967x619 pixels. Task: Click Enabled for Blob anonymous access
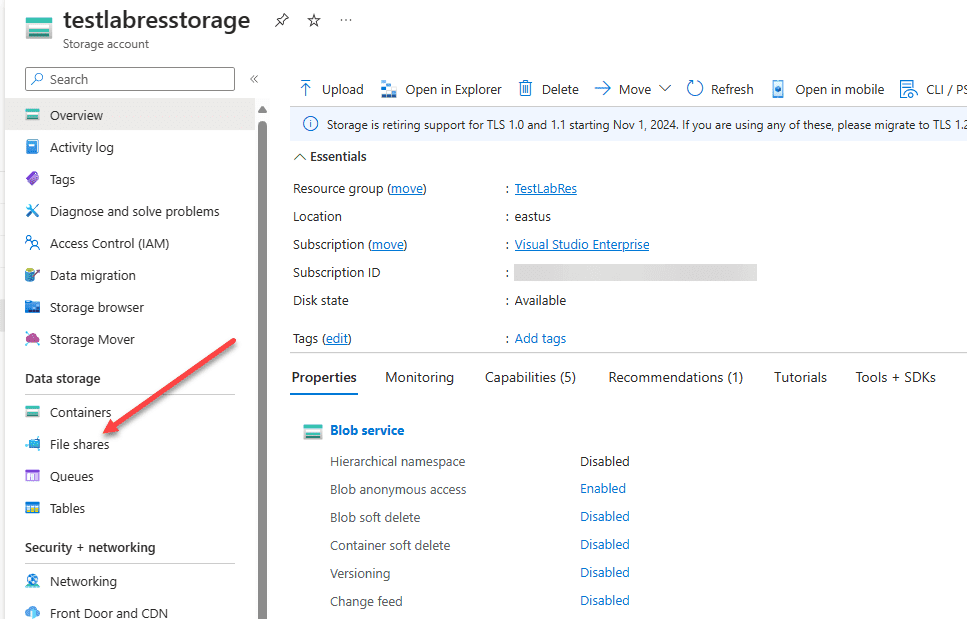(x=603, y=488)
